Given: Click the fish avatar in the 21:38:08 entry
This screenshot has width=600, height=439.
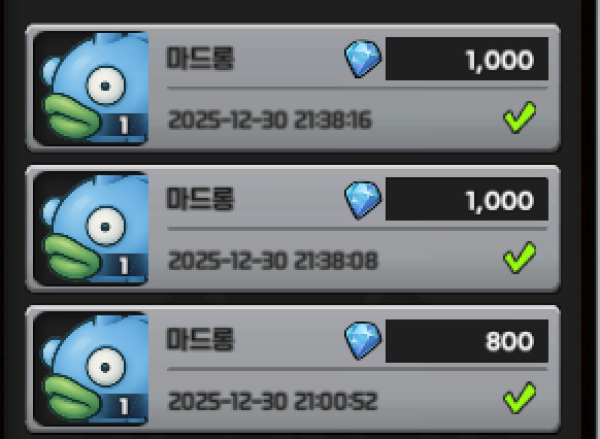Looking at the screenshot, I should click(91, 229).
